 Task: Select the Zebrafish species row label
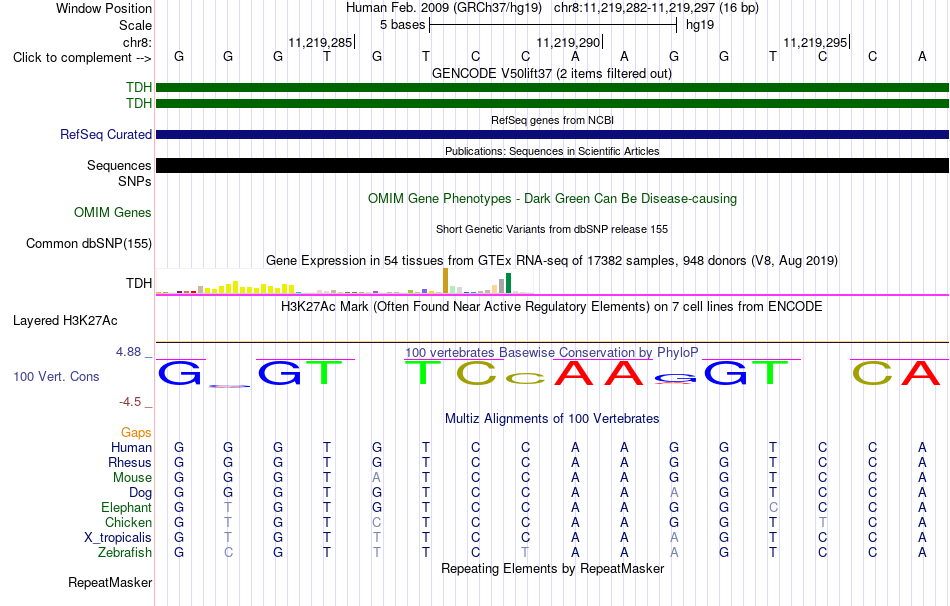[125, 552]
